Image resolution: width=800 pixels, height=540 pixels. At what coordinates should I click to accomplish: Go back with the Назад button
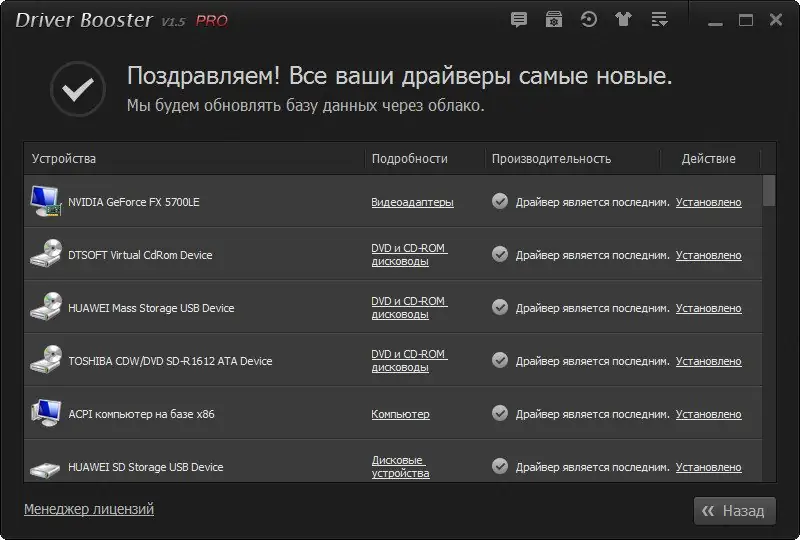point(734,510)
